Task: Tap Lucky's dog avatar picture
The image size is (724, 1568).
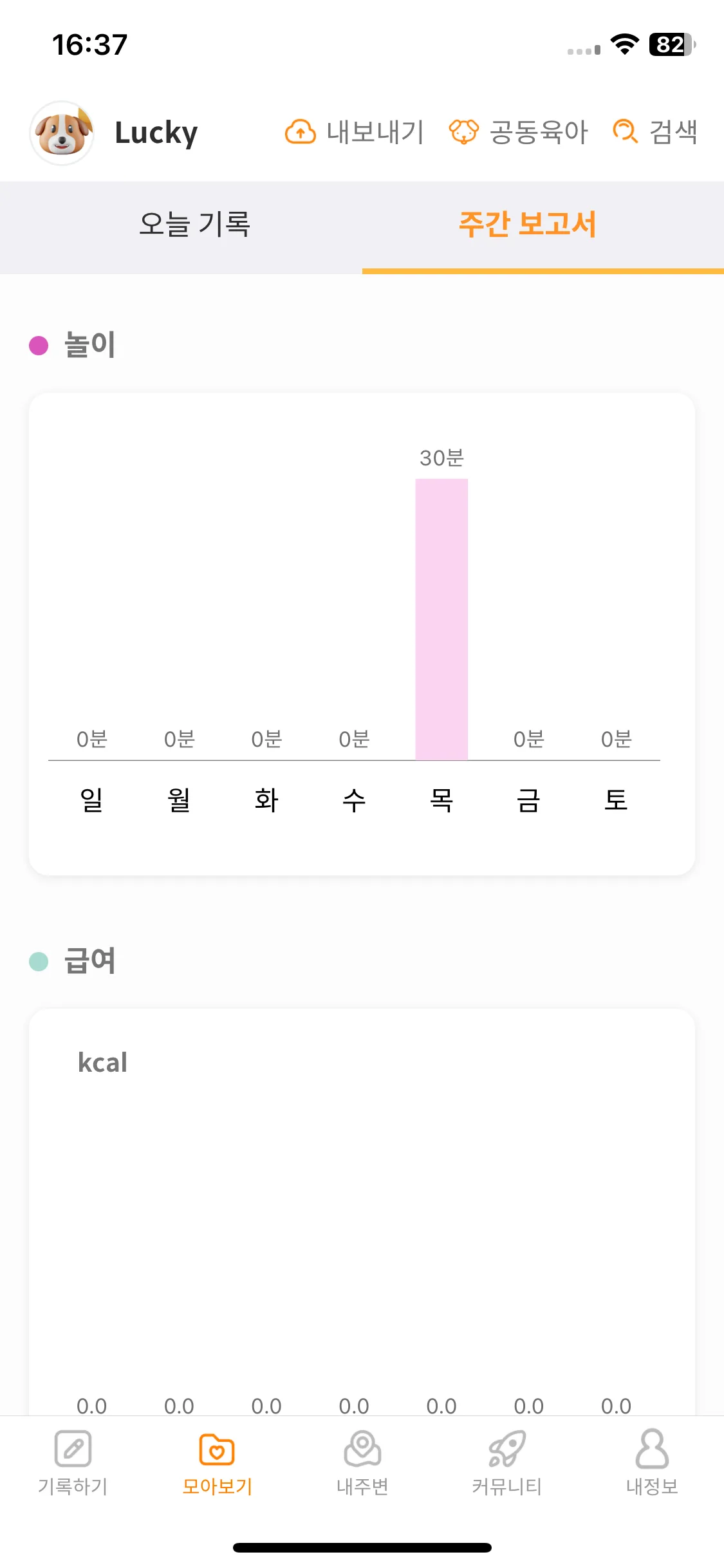Action: click(62, 133)
